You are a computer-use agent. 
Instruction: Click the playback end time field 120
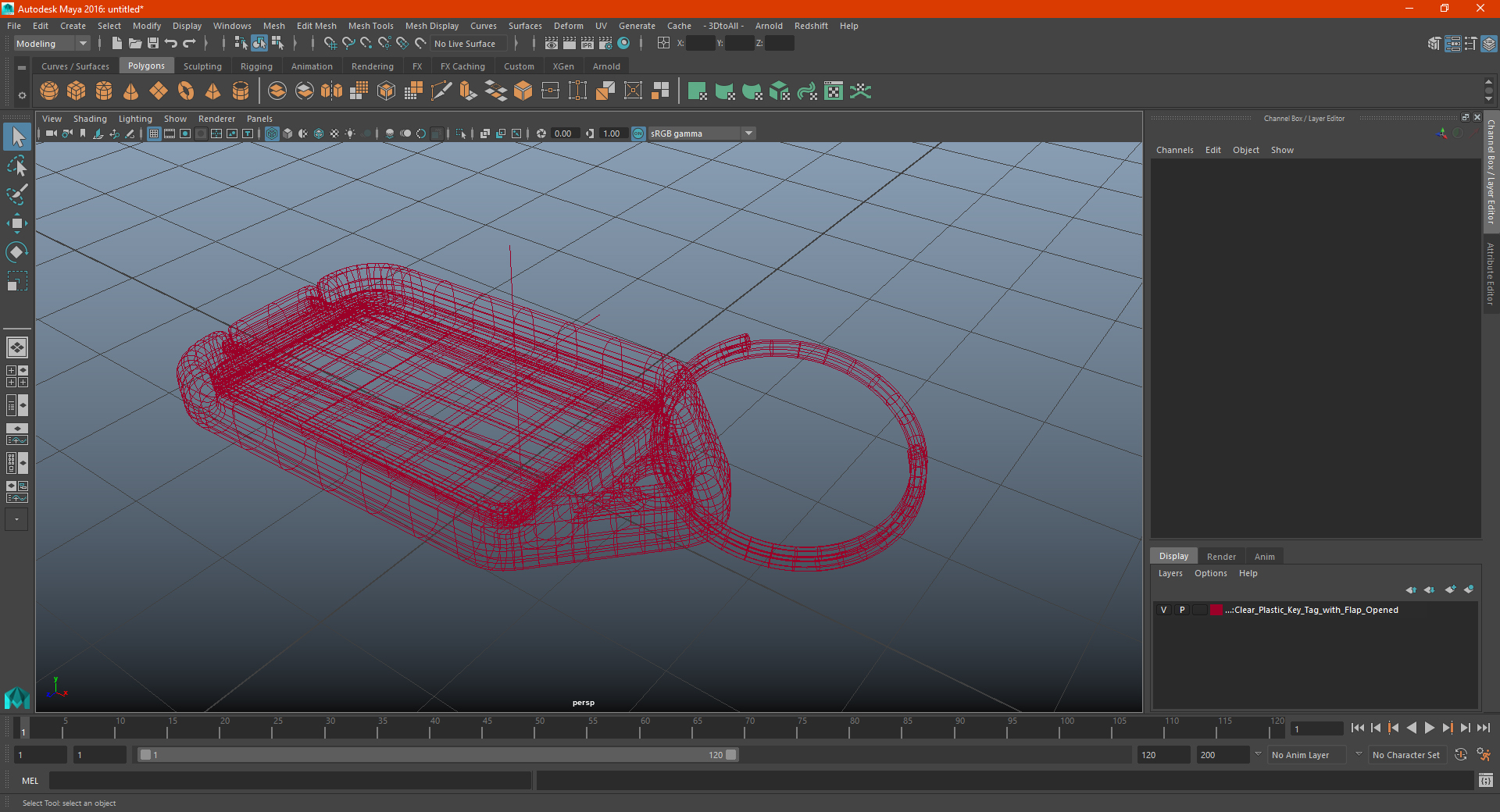pos(1164,755)
